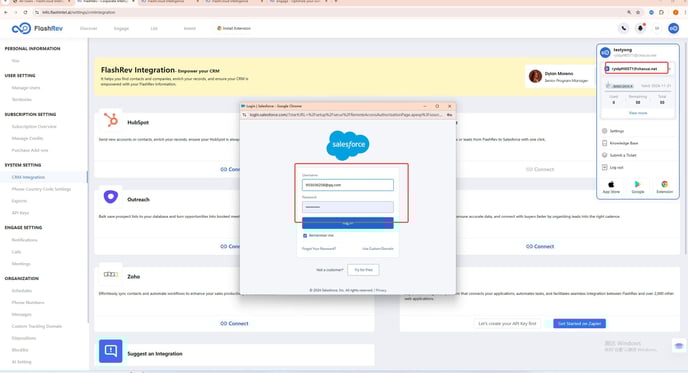This screenshot has height=373, width=688.
Task: Click the highlighted account email in profile panel
Action: point(636,68)
